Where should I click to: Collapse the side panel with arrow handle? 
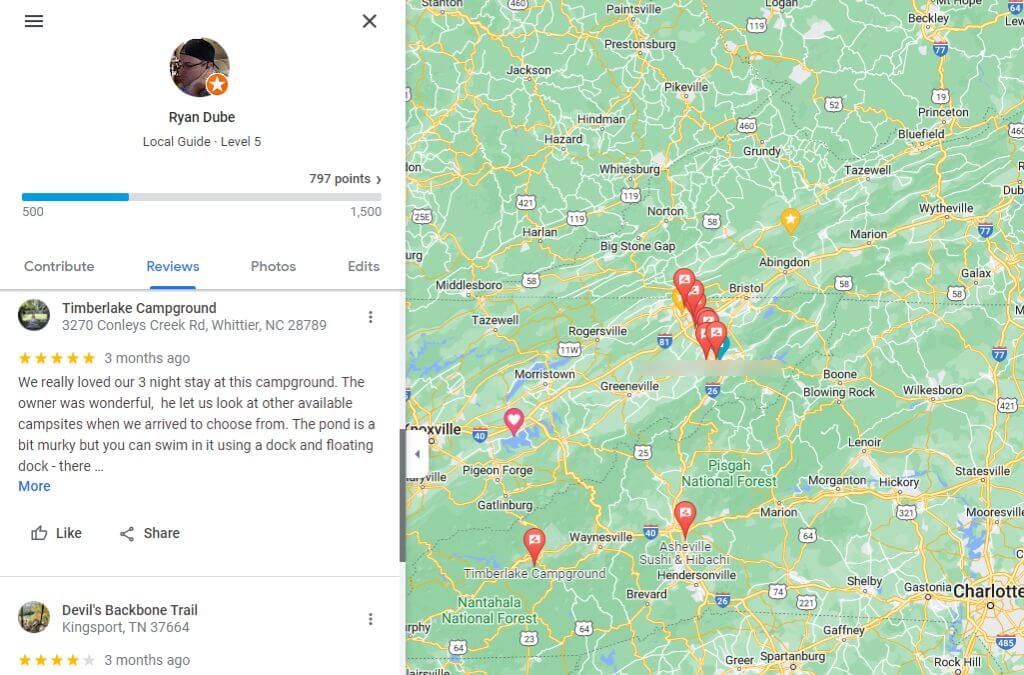click(417, 454)
